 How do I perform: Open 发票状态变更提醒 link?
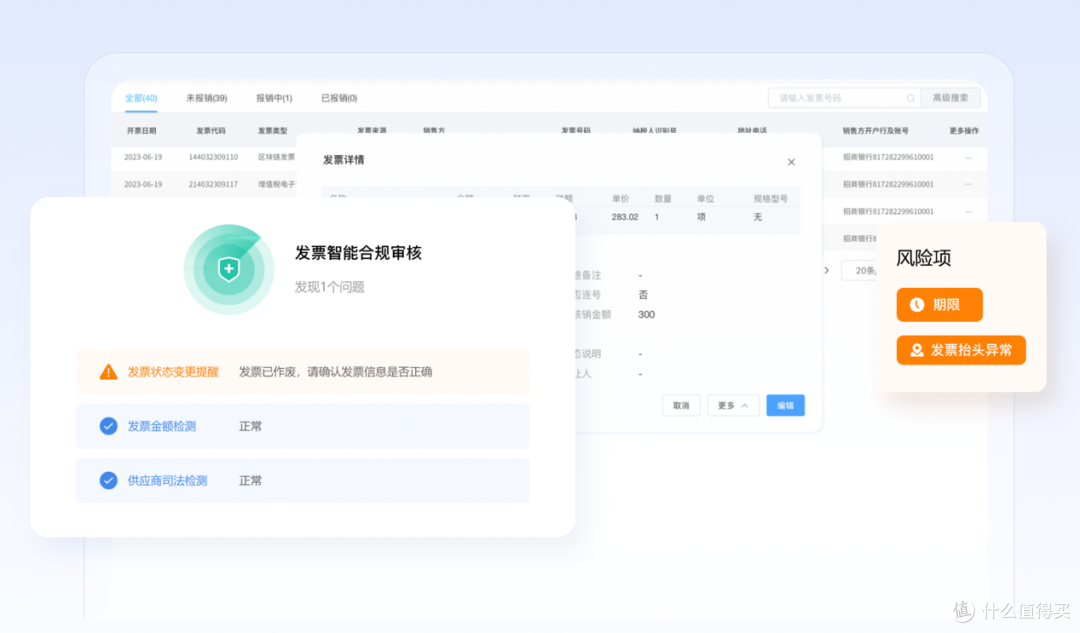point(173,372)
